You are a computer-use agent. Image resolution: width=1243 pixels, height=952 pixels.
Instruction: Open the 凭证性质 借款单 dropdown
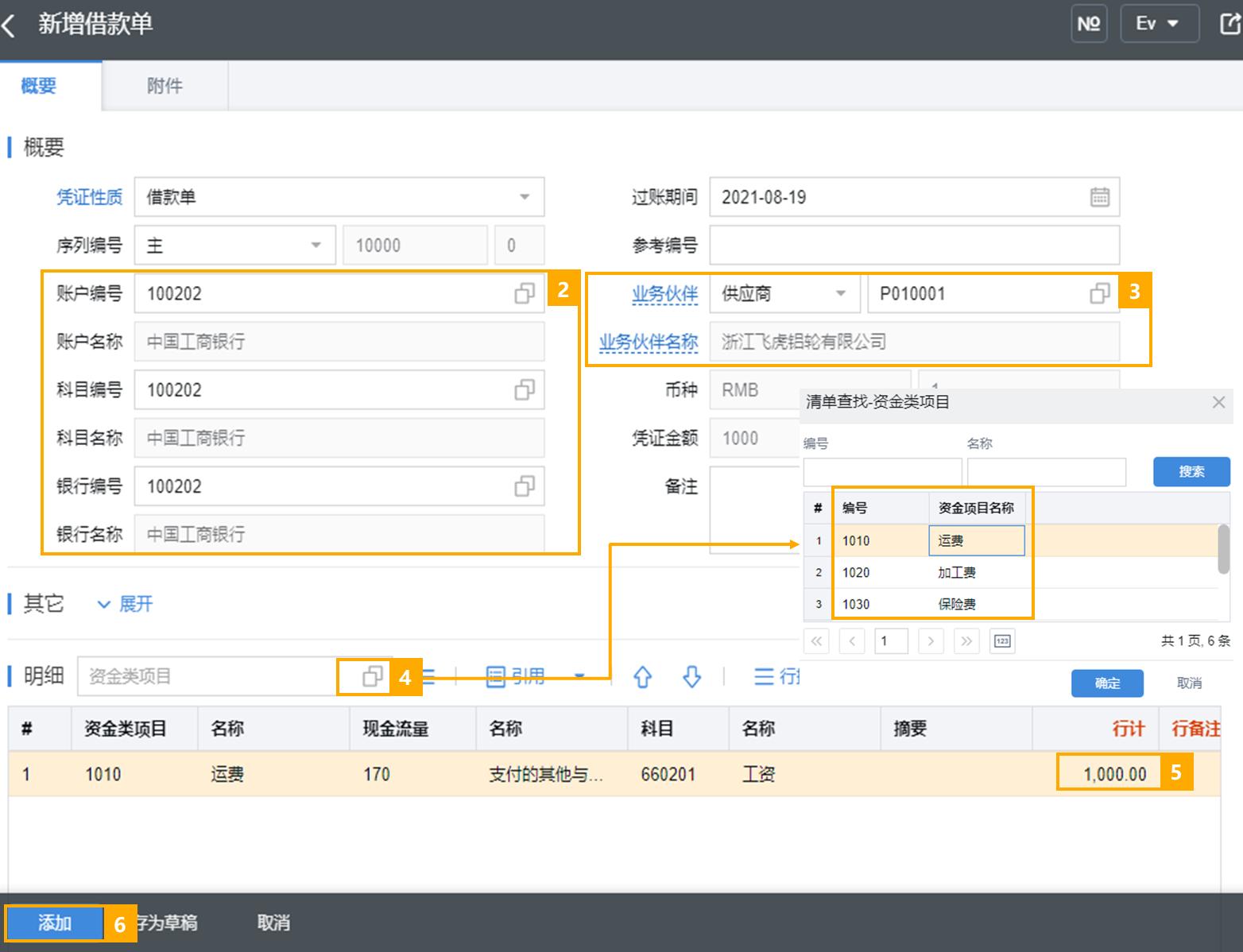(339, 197)
